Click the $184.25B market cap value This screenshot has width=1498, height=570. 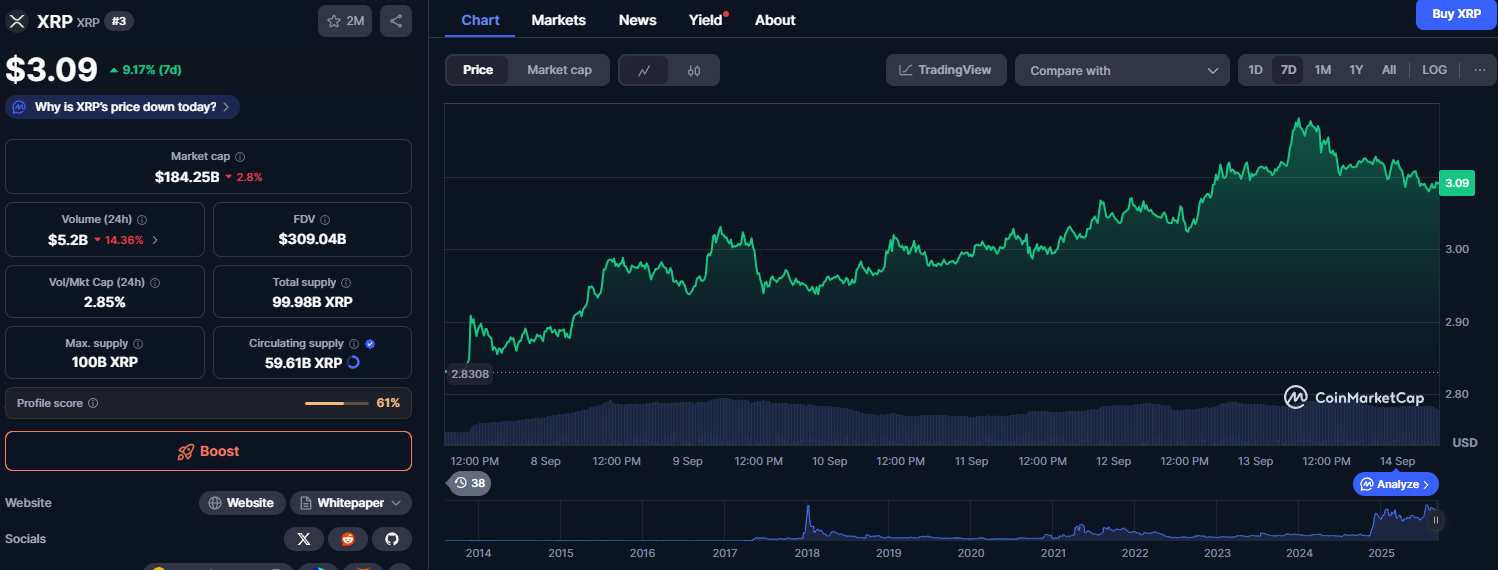187,177
